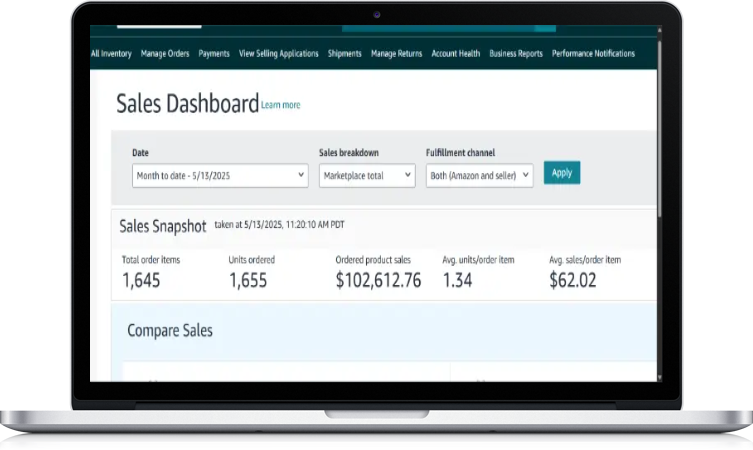The image size is (753, 450).
Task: Open Account Health from the nav bar
Action: pyautogui.click(x=456, y=54)
